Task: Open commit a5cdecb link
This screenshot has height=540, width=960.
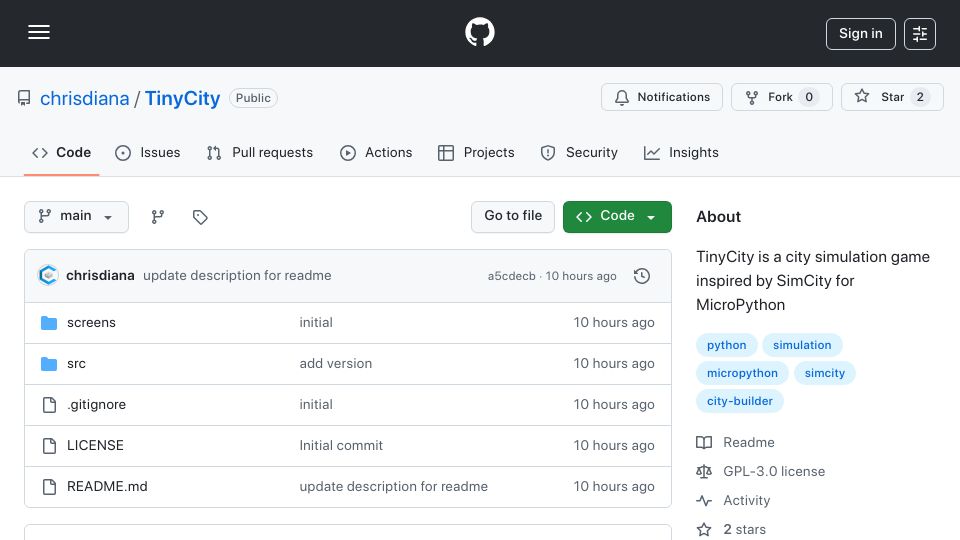Action: 512,276
